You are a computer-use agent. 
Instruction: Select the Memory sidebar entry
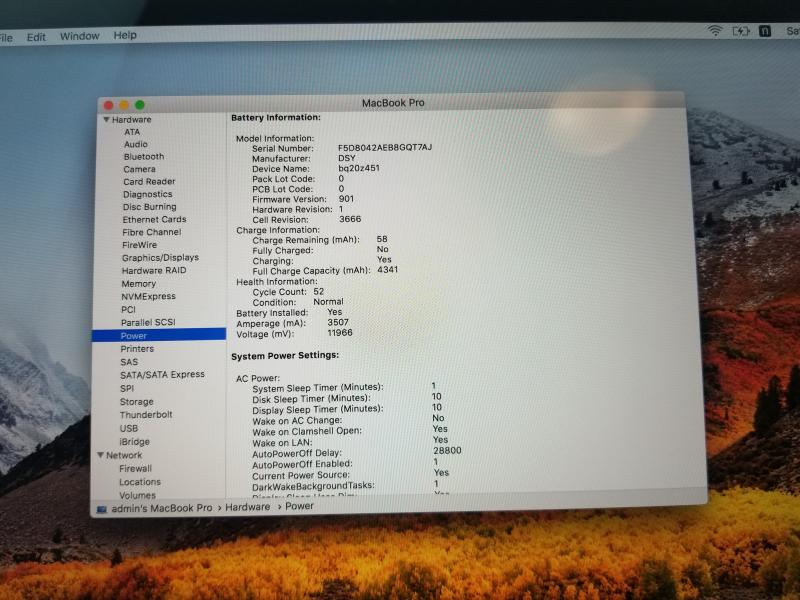coord(139,284)
